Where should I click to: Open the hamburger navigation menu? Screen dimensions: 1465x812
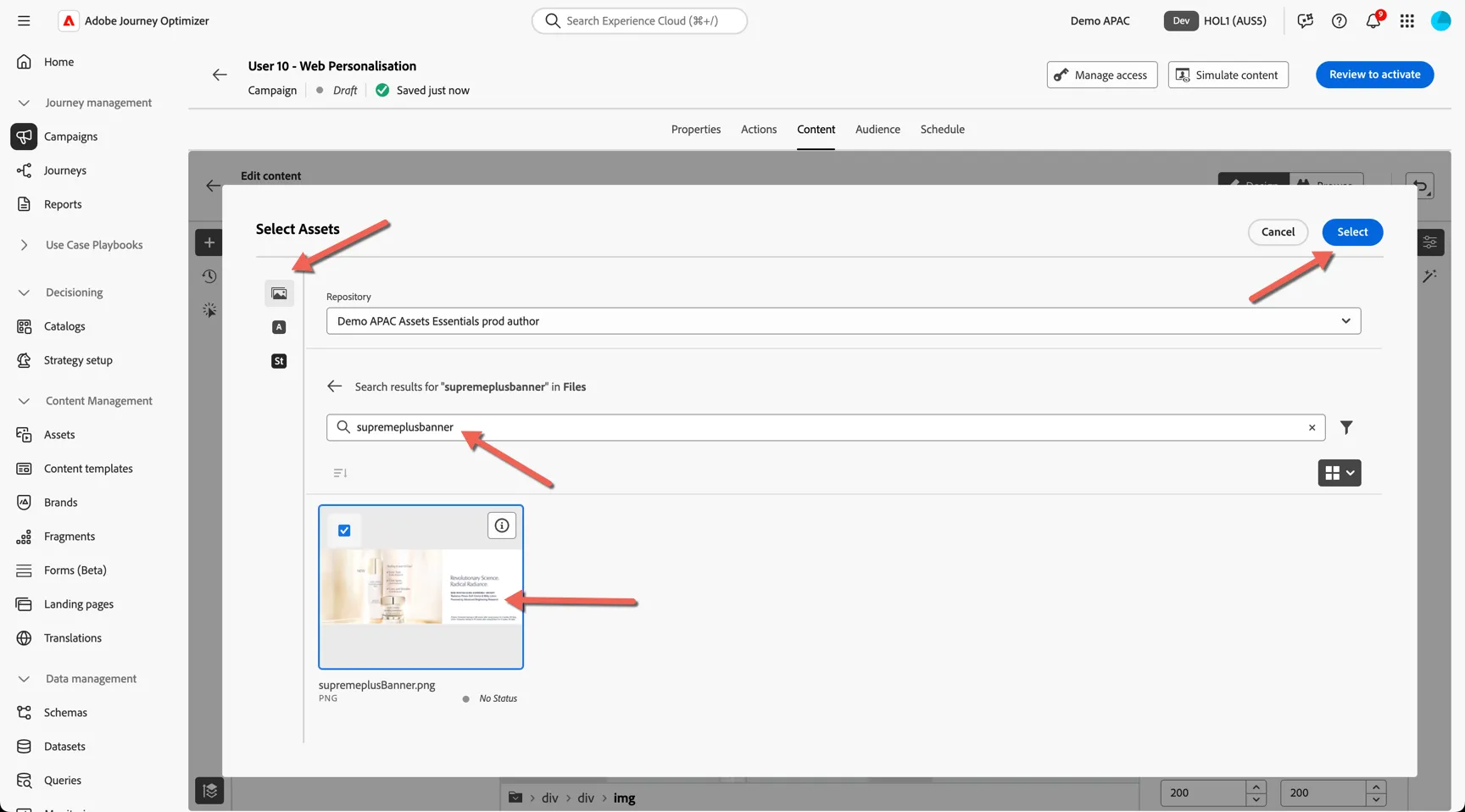coord(24,20)
